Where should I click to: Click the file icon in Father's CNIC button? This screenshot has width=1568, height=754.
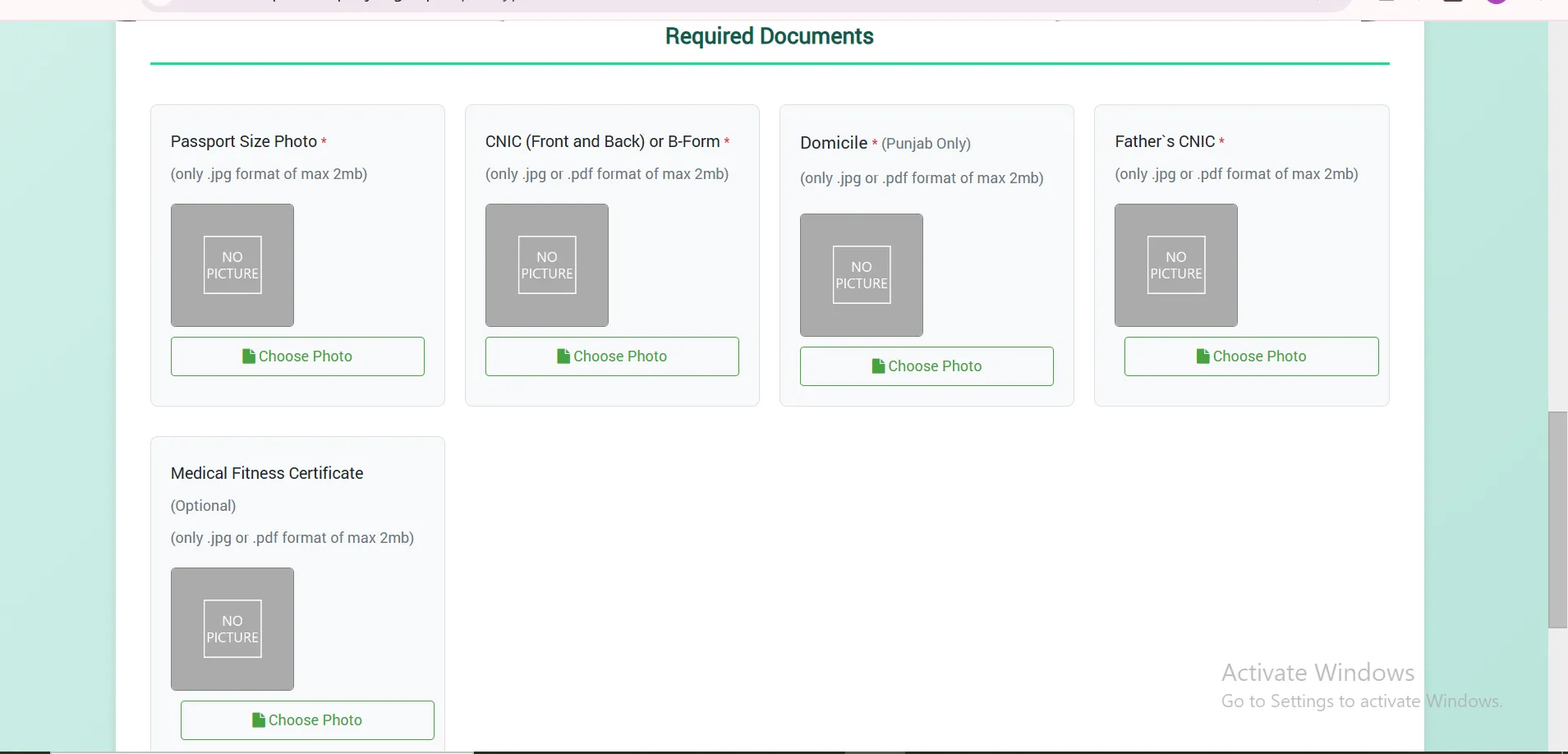(1202, 356)
